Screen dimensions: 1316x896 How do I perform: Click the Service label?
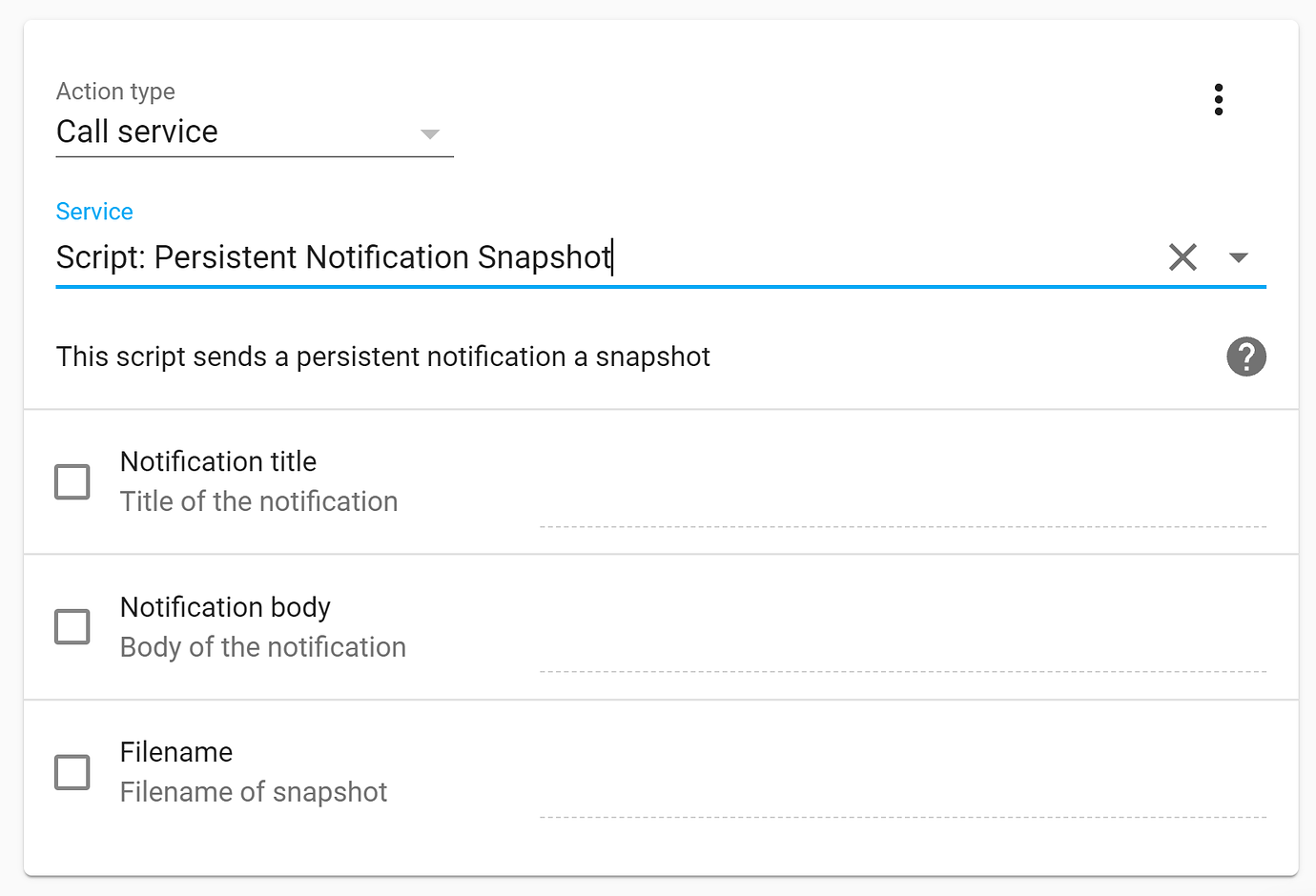point(94,211)
